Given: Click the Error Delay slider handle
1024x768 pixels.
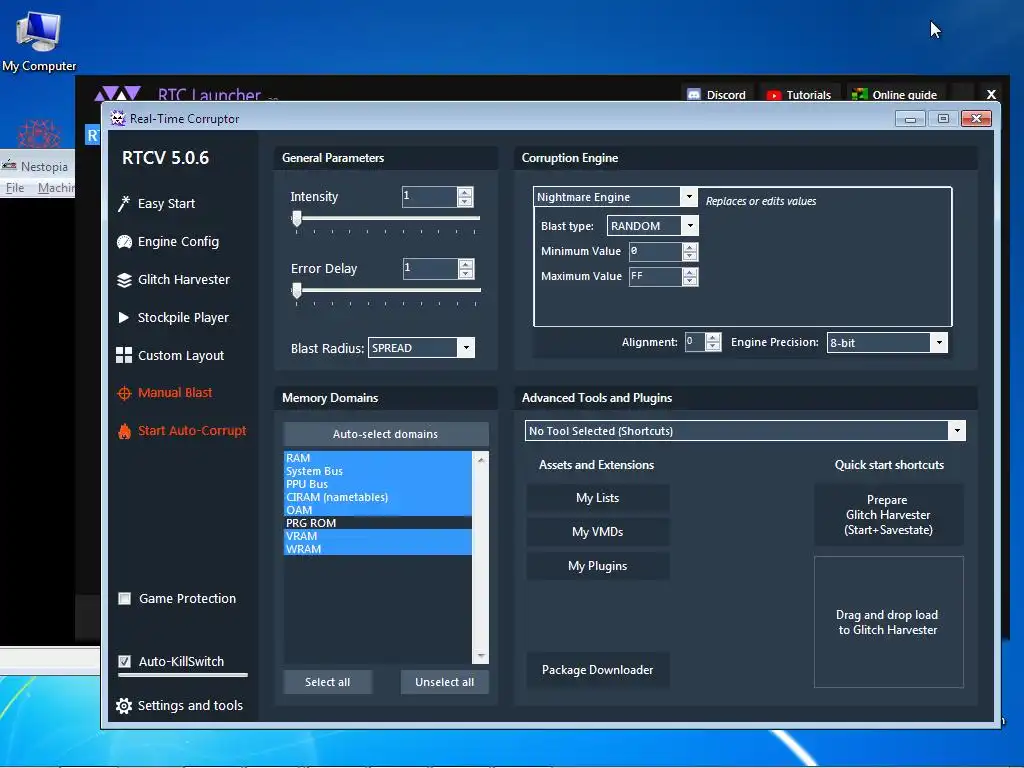Looking at the screenshot, I should pyautogui.click(x=296, y=291).
